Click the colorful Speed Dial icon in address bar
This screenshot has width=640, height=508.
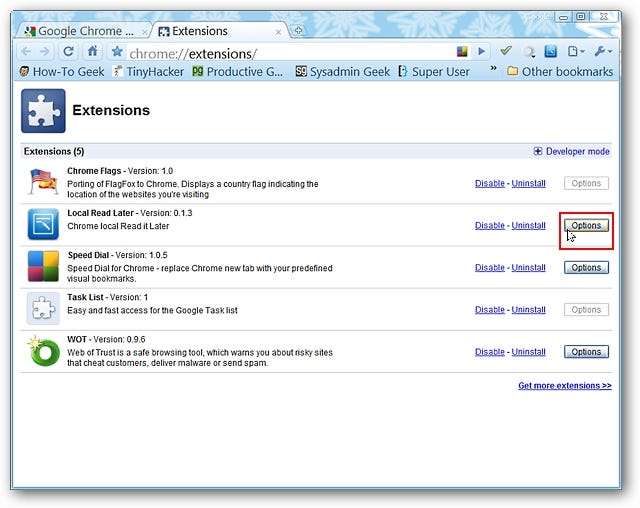(462, 51)
